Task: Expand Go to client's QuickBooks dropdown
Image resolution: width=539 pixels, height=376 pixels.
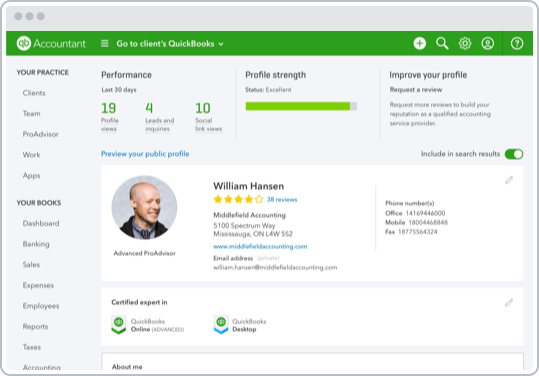Action: click(170, 44)
